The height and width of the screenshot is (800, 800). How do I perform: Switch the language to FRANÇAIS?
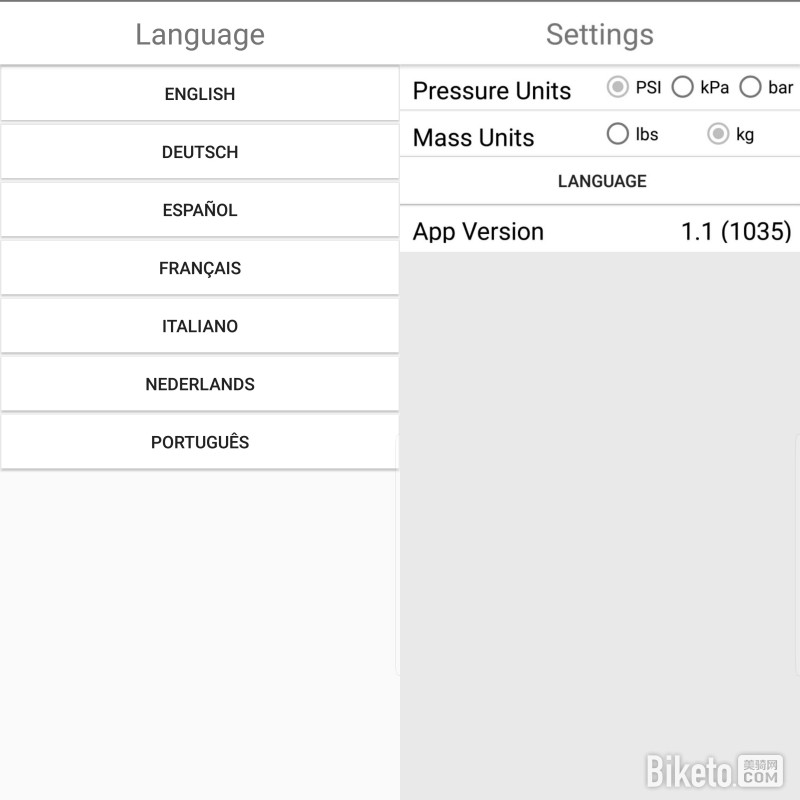click(x=200, y=268)
